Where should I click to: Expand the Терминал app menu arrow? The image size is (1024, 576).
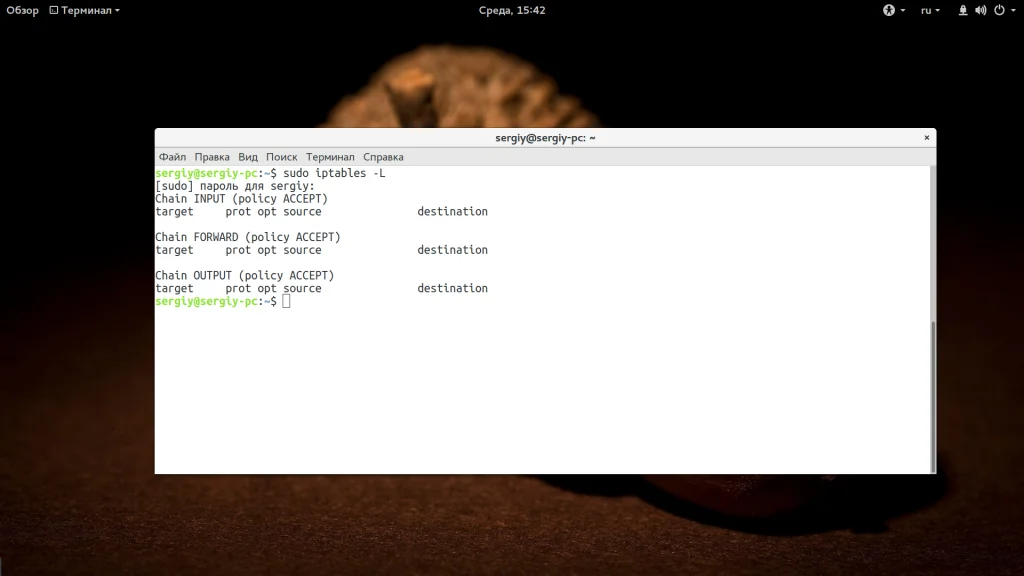118,10
